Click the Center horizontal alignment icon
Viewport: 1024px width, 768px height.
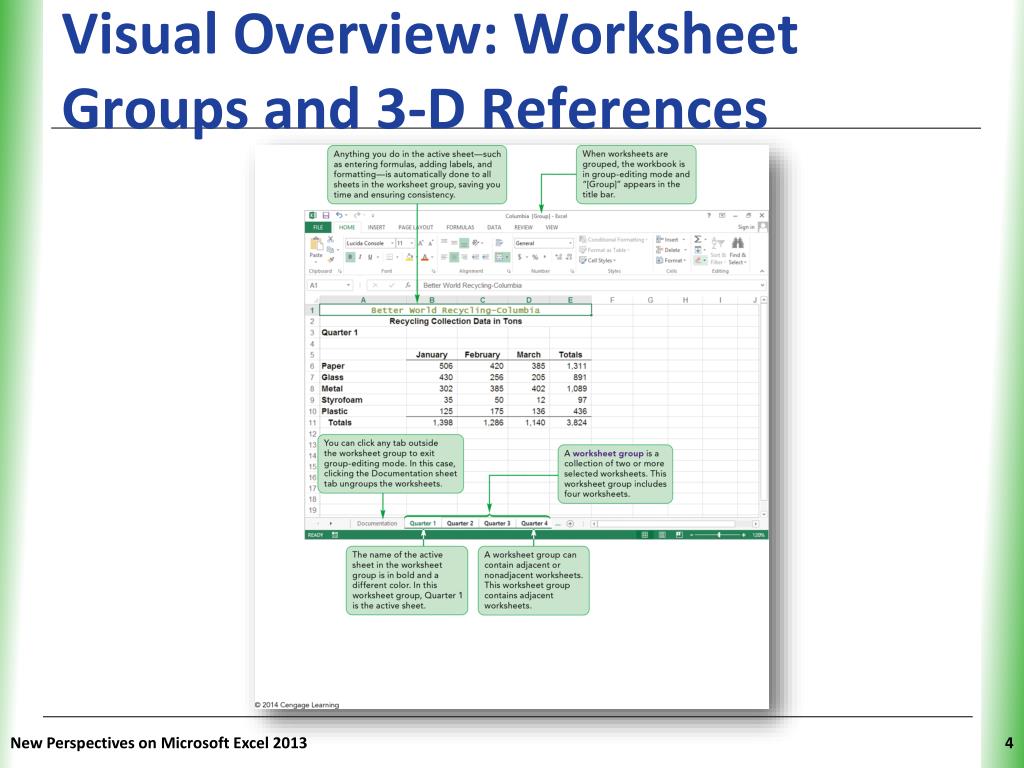(x=454, y=257)
